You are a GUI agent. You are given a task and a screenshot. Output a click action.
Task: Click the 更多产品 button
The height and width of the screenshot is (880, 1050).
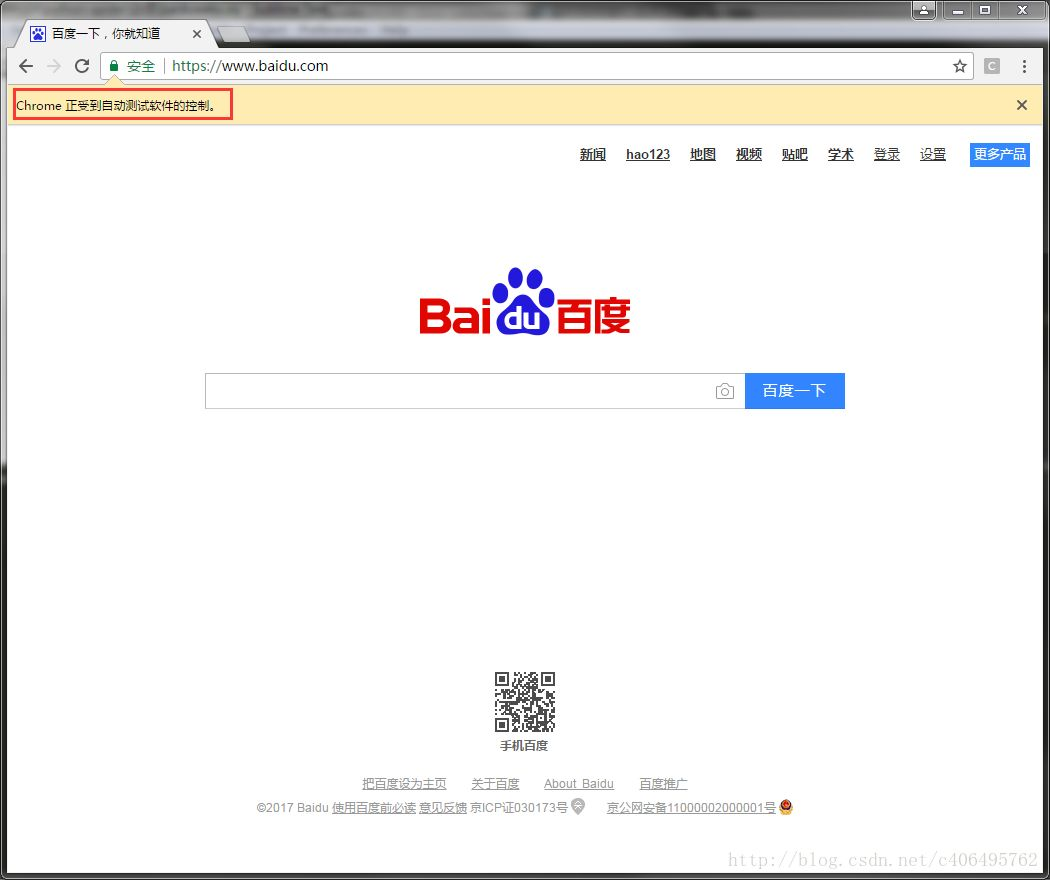tap(1000, 155)
